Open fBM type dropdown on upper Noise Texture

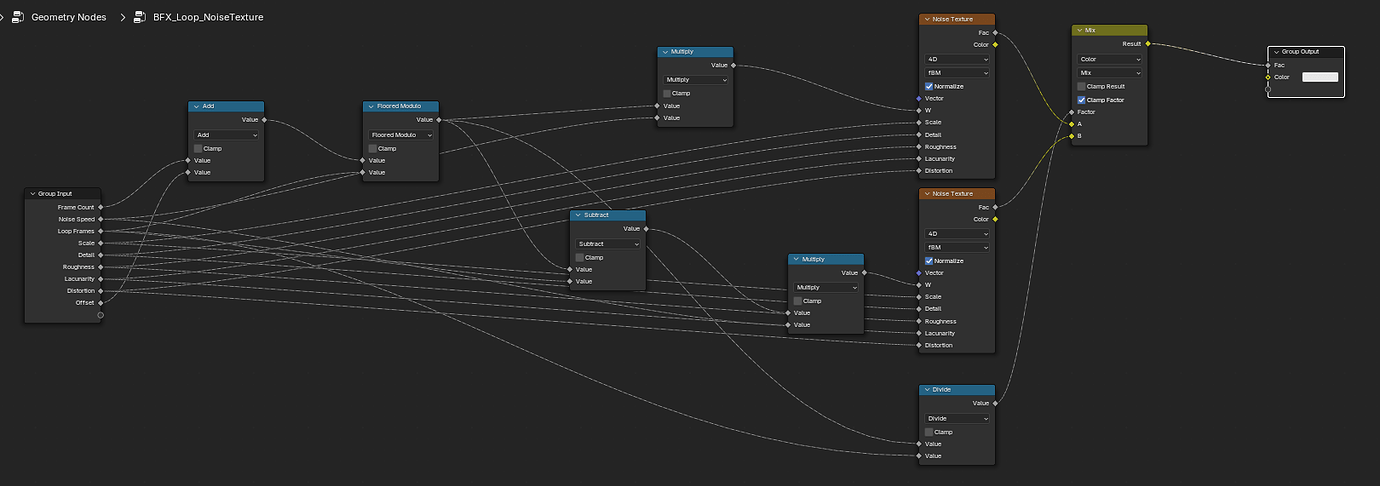click(957, 72)
